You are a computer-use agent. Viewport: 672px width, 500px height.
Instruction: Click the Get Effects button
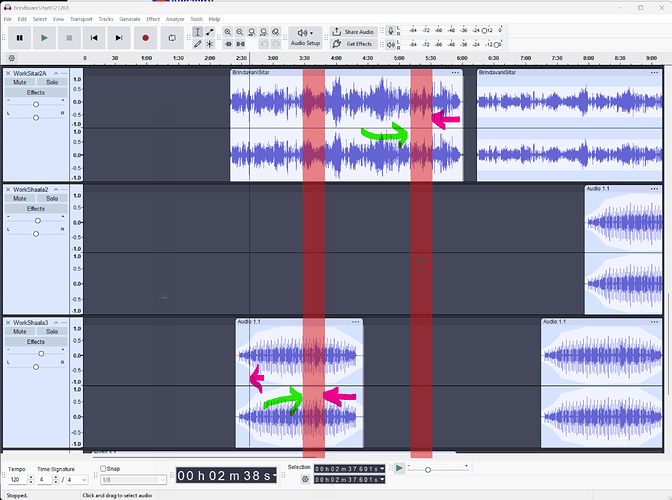click(354, 44)
